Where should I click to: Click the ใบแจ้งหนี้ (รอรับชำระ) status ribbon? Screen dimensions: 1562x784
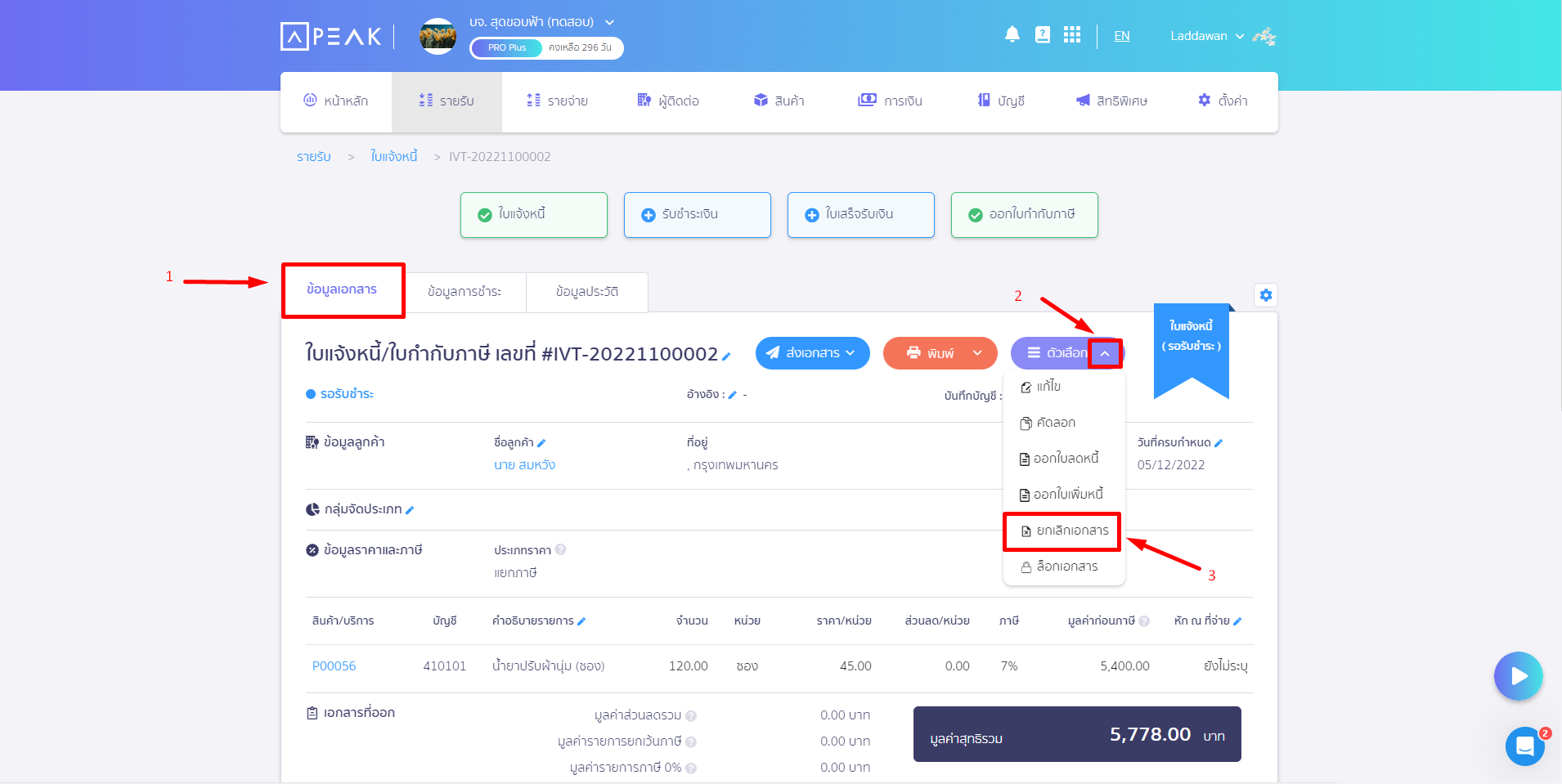pyautogui.click(x=1192, y=349)
